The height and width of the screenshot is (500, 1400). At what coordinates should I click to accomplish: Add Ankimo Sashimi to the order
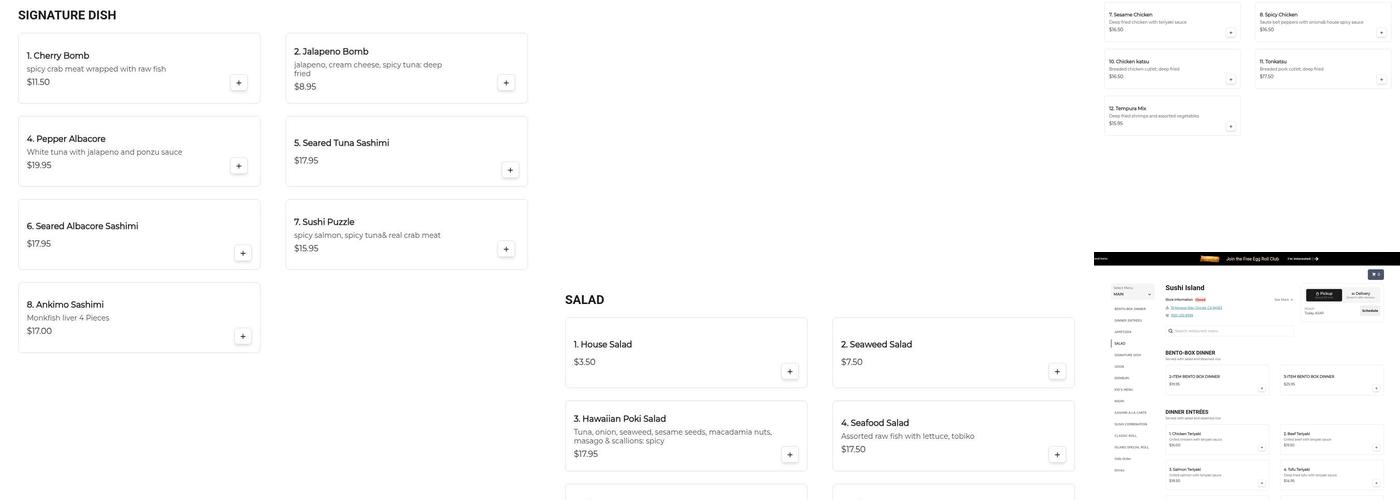point(243,337)
